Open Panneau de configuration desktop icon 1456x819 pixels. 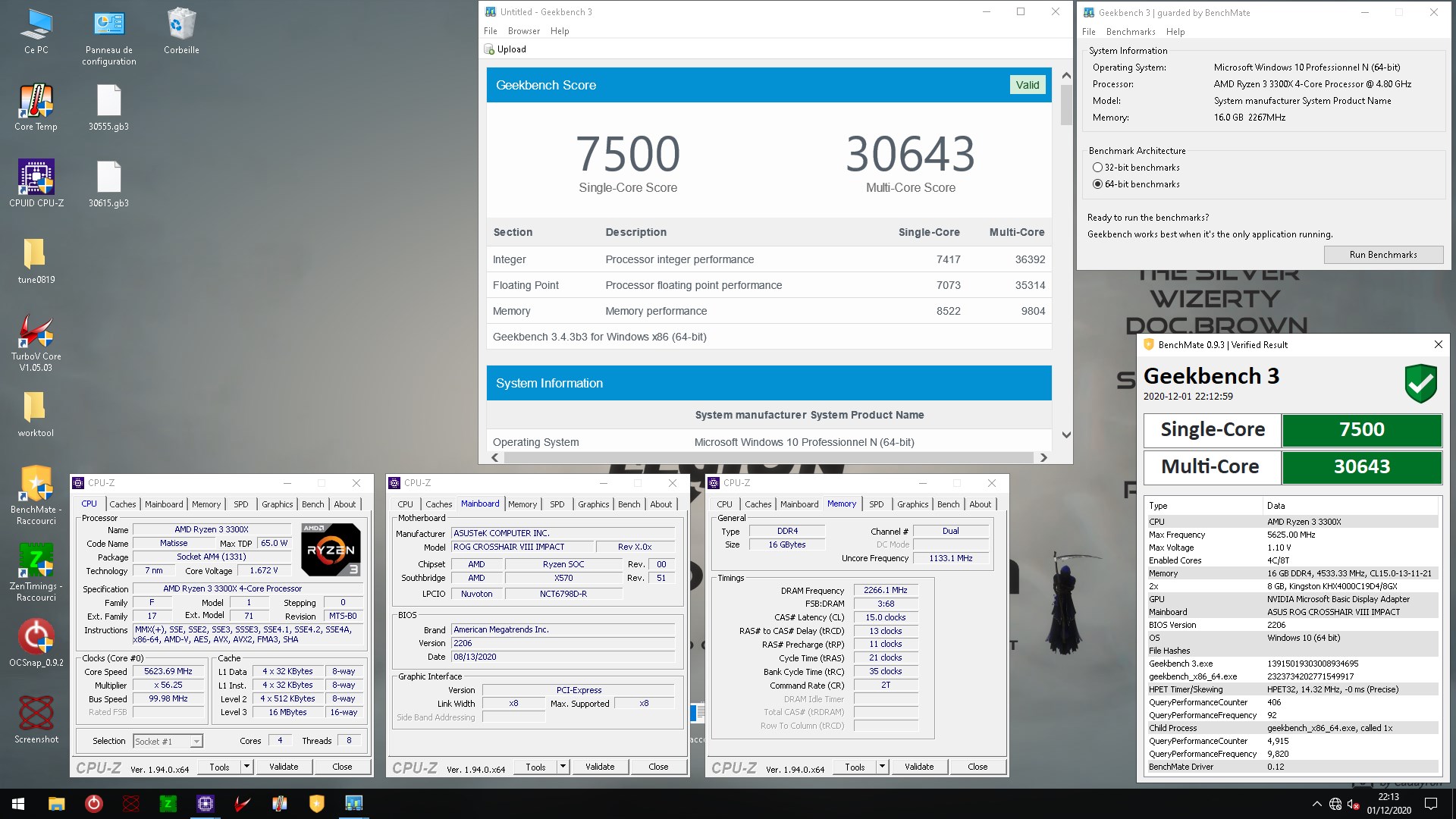tap(108, 37)
